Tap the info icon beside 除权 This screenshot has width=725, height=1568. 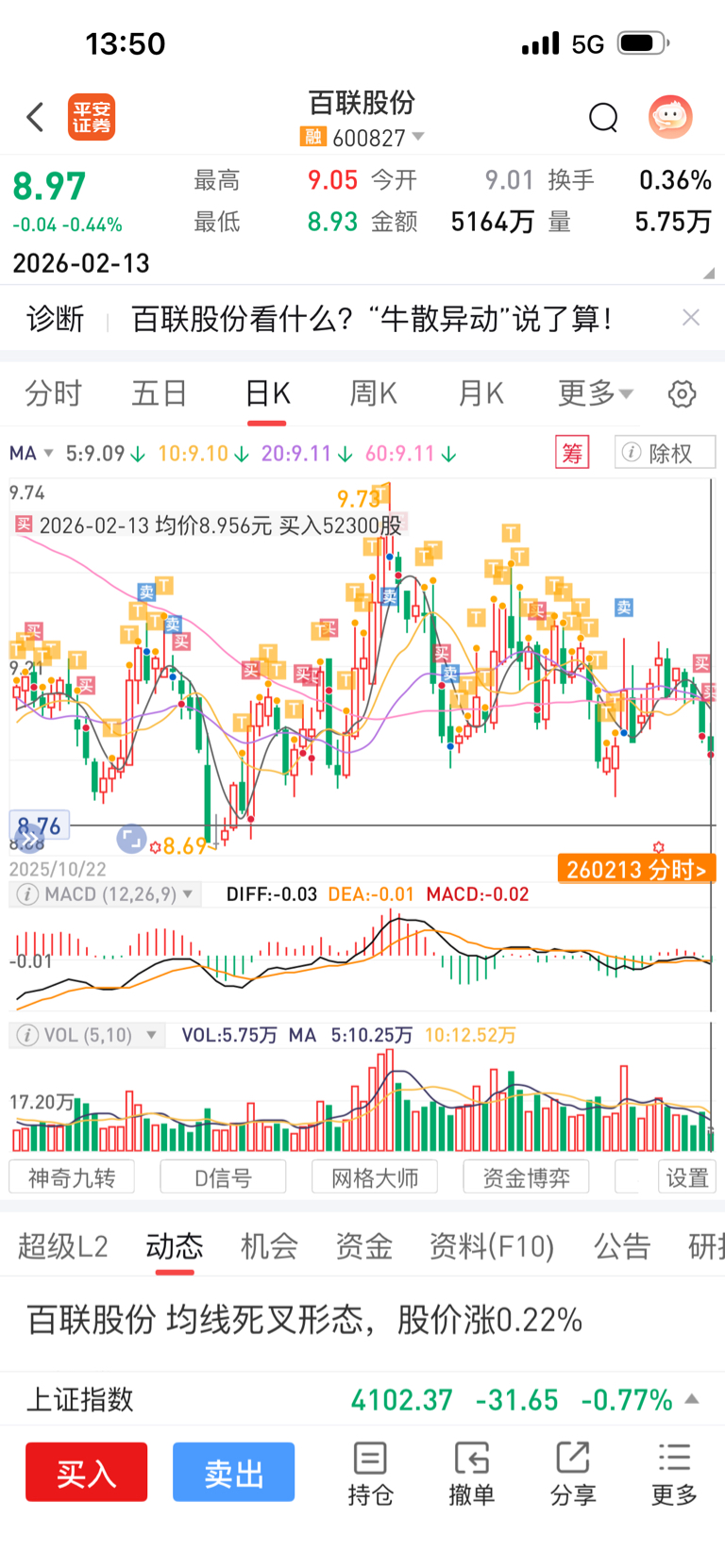click(632, 453)
